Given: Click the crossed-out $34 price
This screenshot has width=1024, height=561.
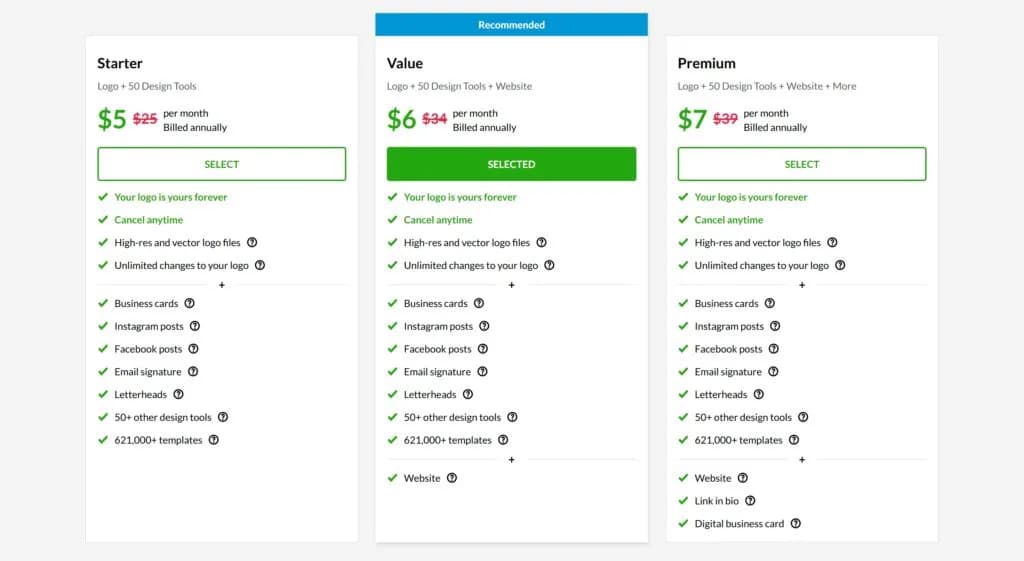Looking at the screenshot, I should [x=434, y=119].
